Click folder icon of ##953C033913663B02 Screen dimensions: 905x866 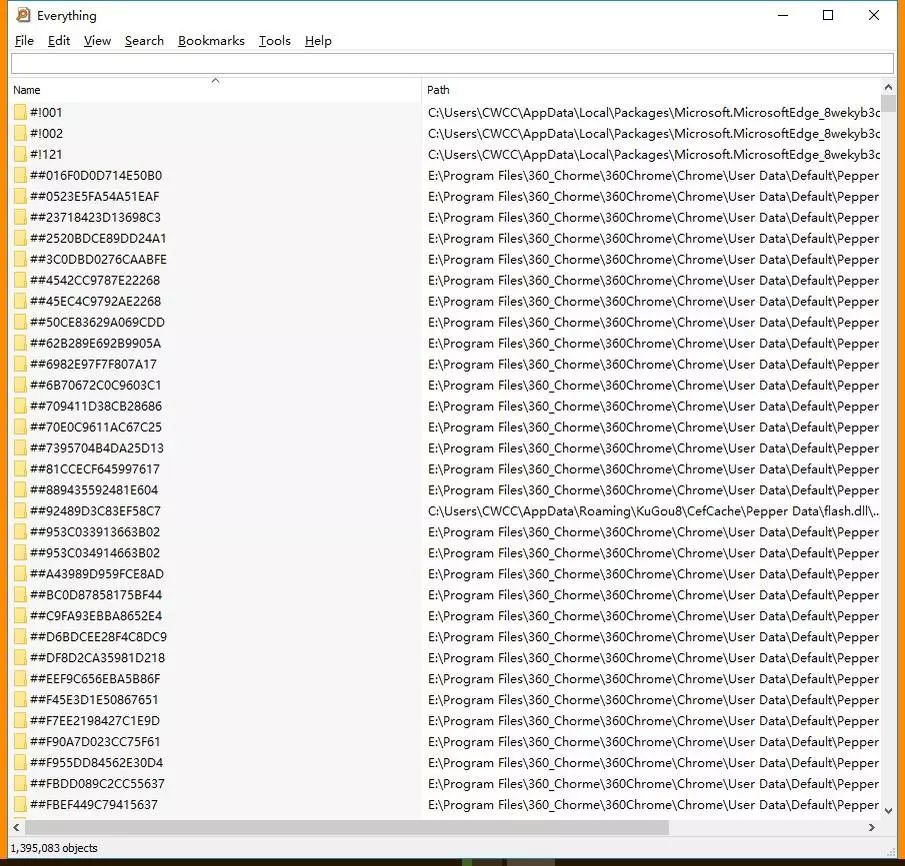click(x=20, y=532)
